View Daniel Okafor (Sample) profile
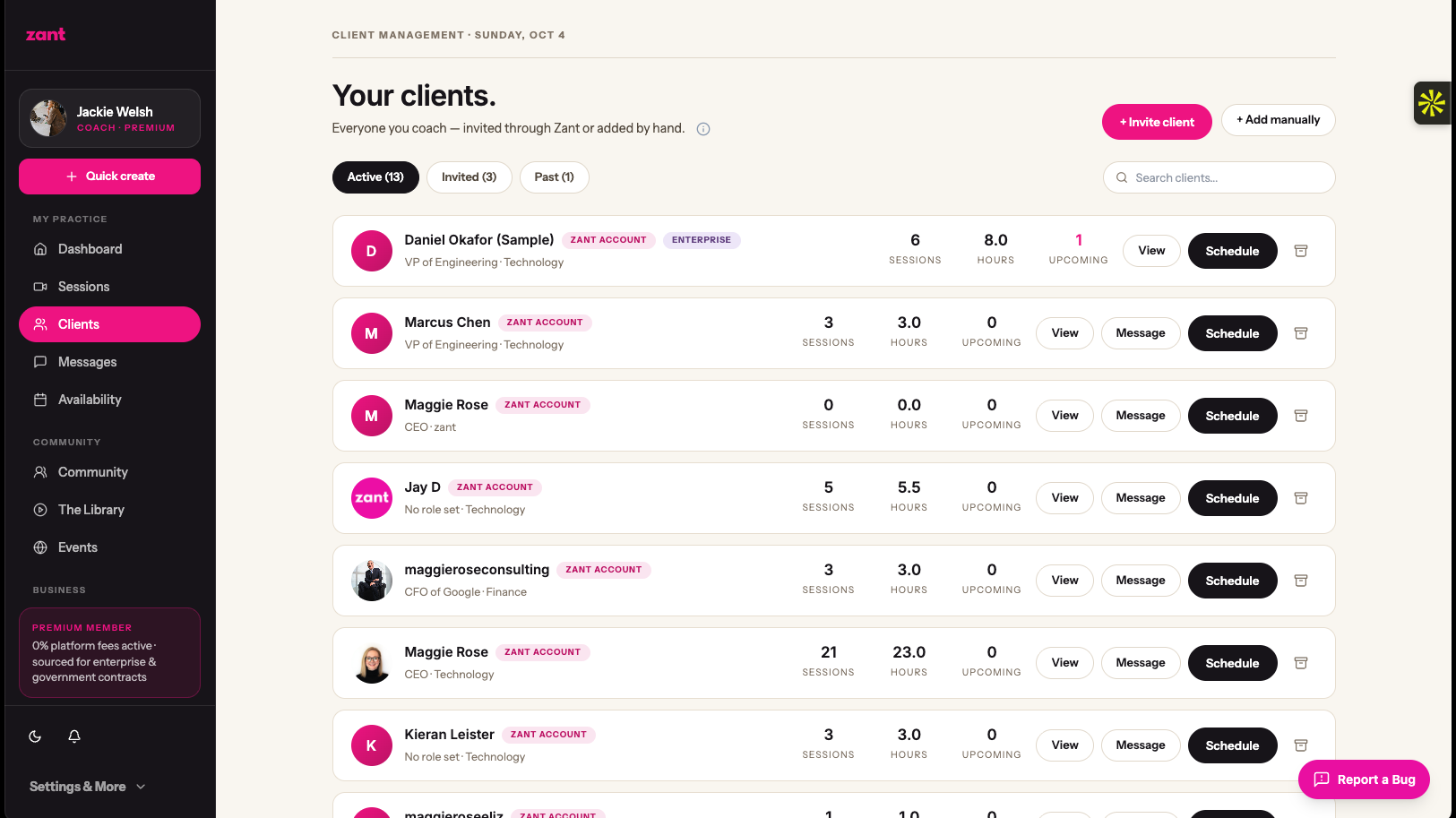Screen dimensions: 1456x818 pos(1151,251)
